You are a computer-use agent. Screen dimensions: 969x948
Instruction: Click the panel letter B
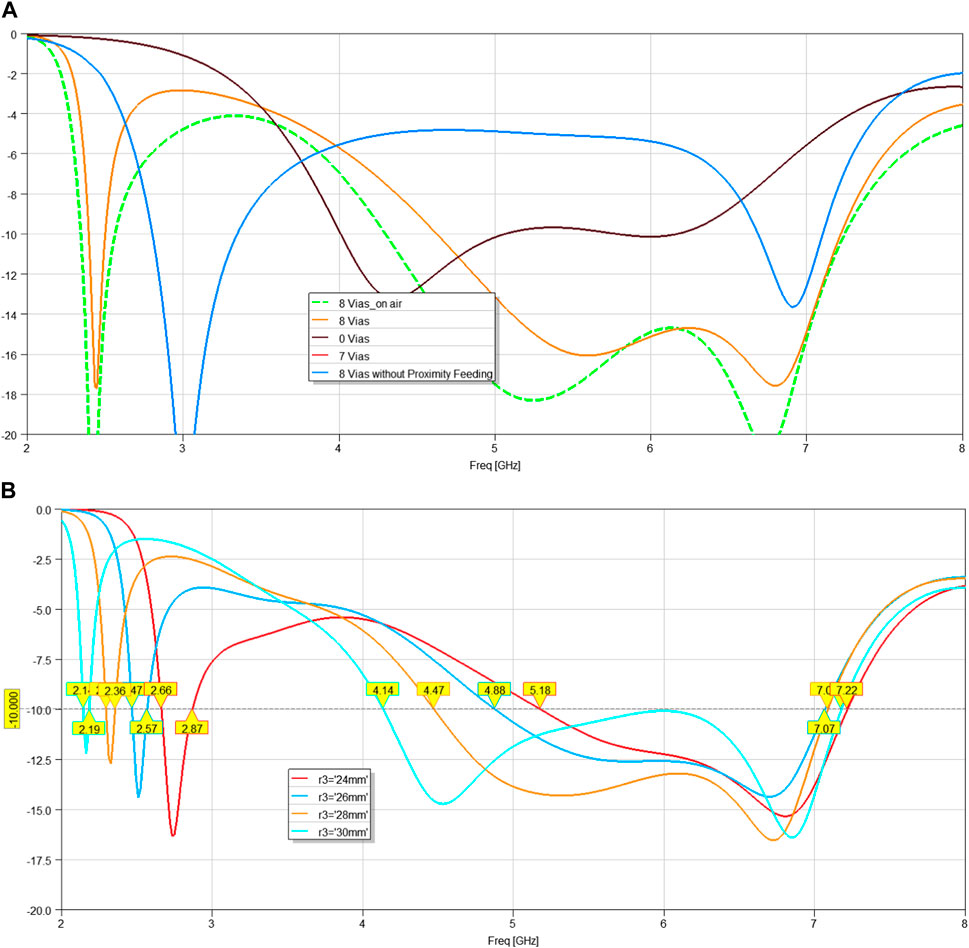click(9, 490)
